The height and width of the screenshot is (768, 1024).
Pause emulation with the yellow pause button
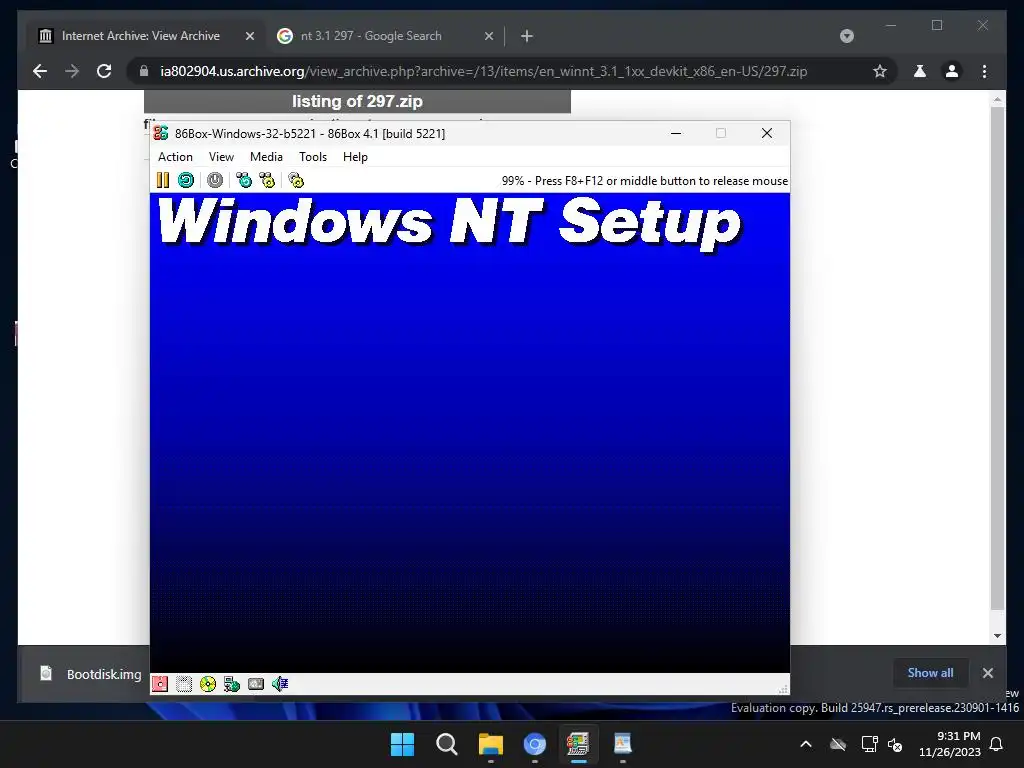(163, 180)
